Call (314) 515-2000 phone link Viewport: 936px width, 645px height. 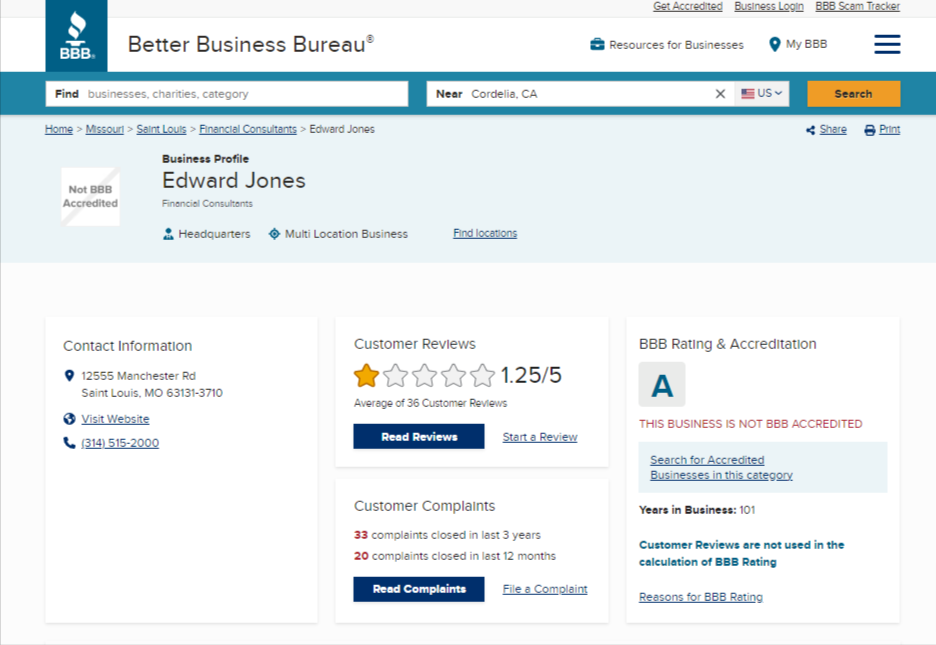pos(120,443)
